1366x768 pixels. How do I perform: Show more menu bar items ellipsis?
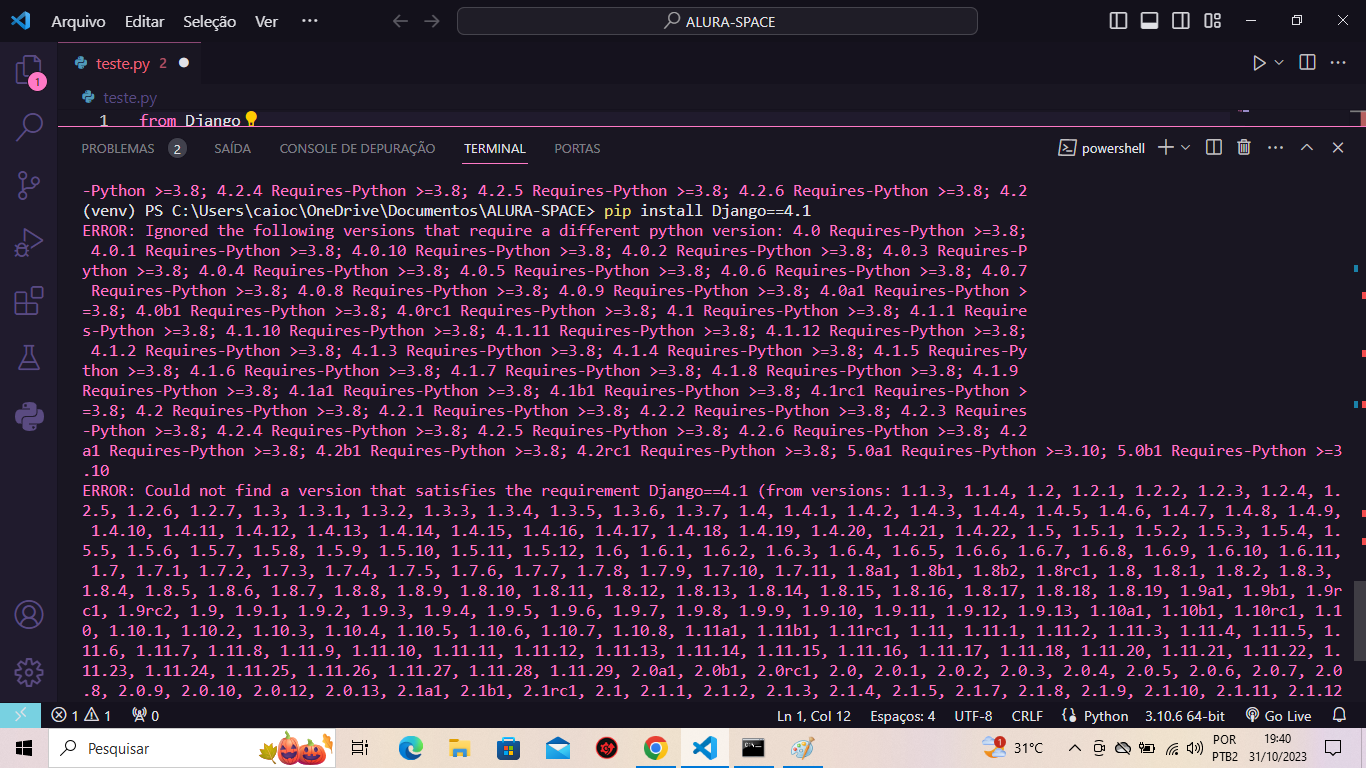click(x=309, y=21)
